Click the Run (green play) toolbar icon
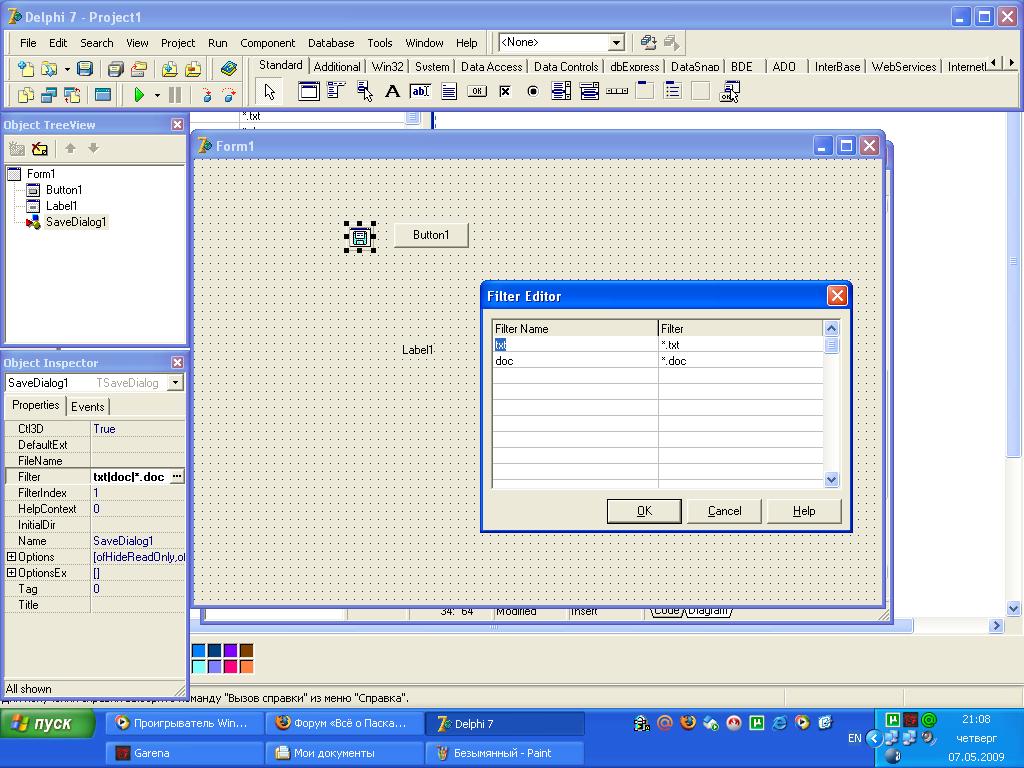Viewport: 1024px width, 768px height. tap(139, 95)
